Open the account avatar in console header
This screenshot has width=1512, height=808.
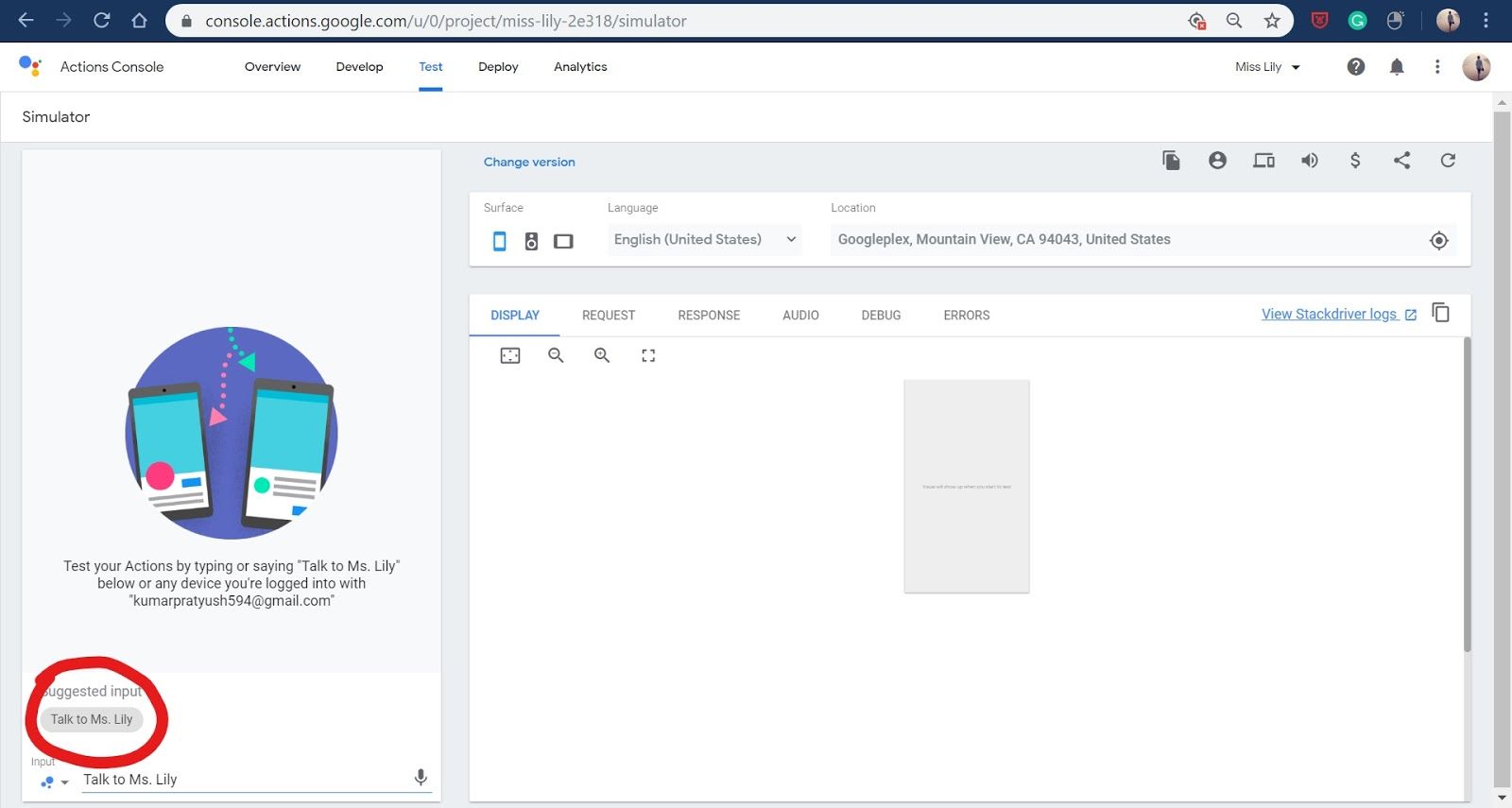click(1476, 66)
